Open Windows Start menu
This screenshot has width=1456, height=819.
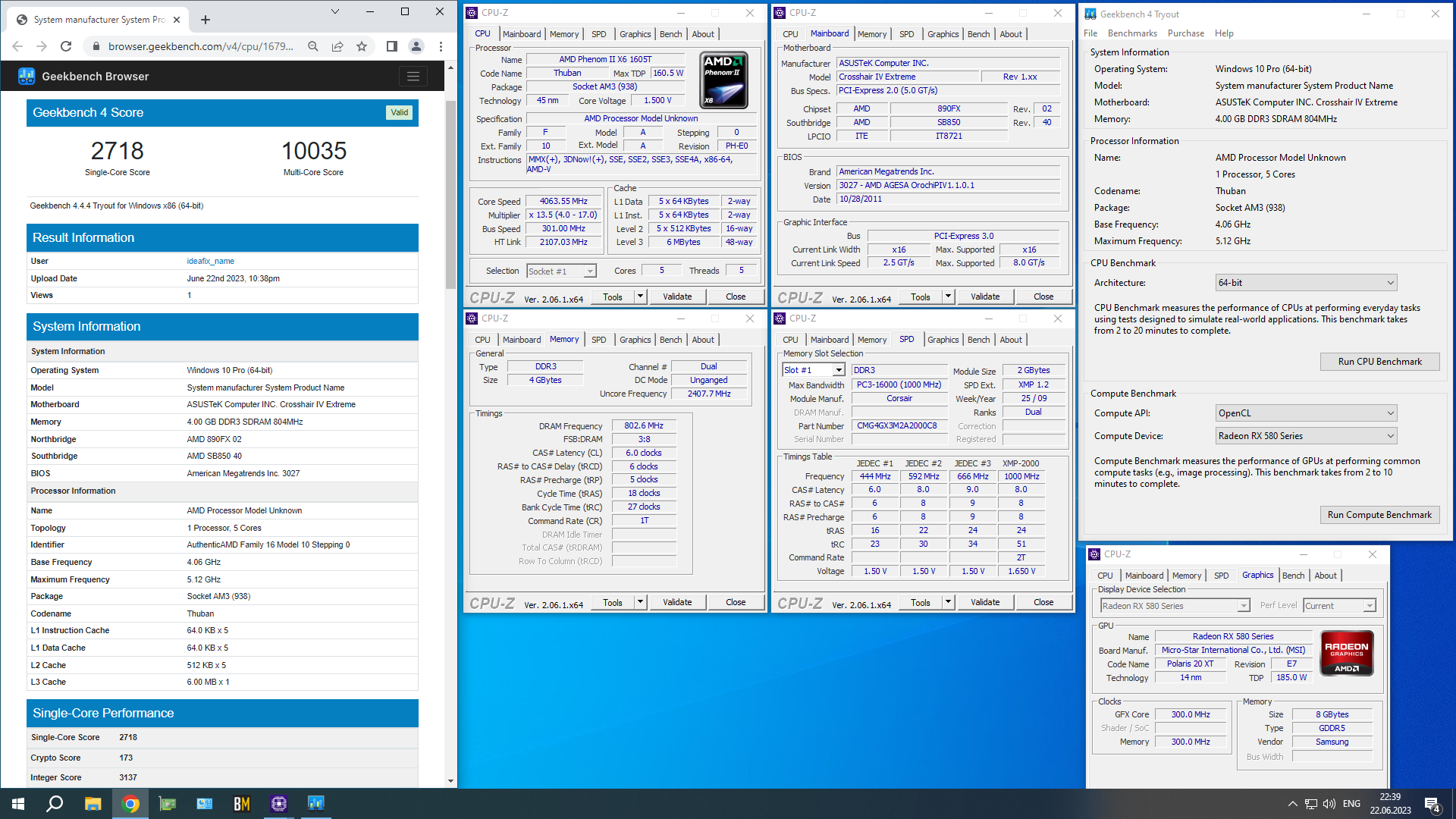(x=18, y=804)
